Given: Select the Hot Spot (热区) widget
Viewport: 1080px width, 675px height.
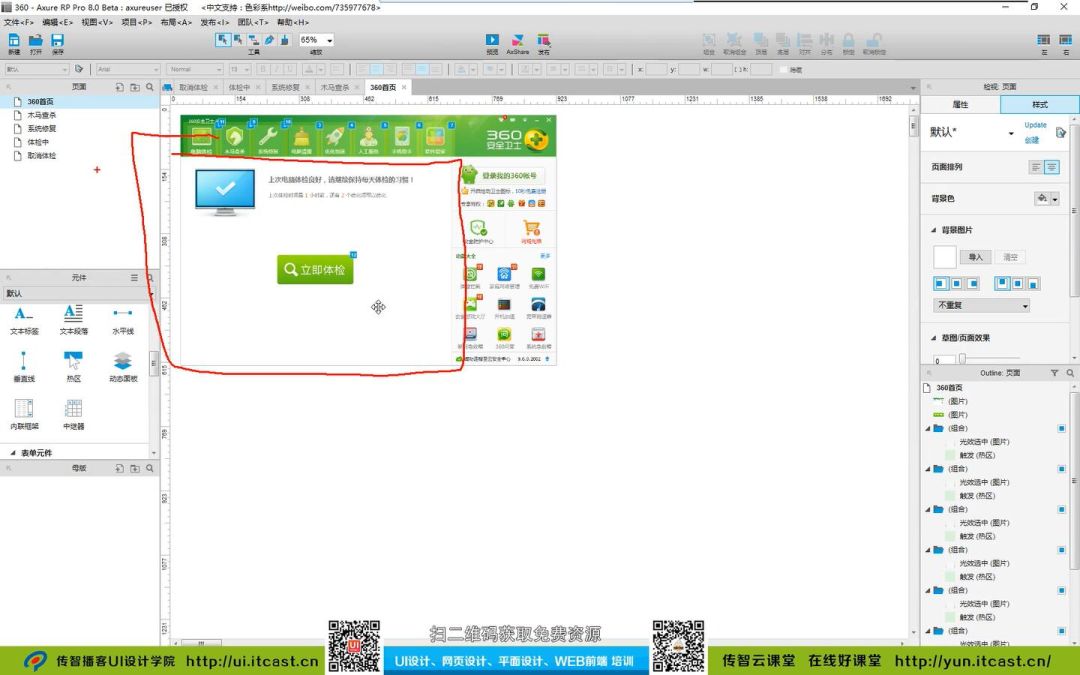Looking at the screenshot, I should 73,362.
